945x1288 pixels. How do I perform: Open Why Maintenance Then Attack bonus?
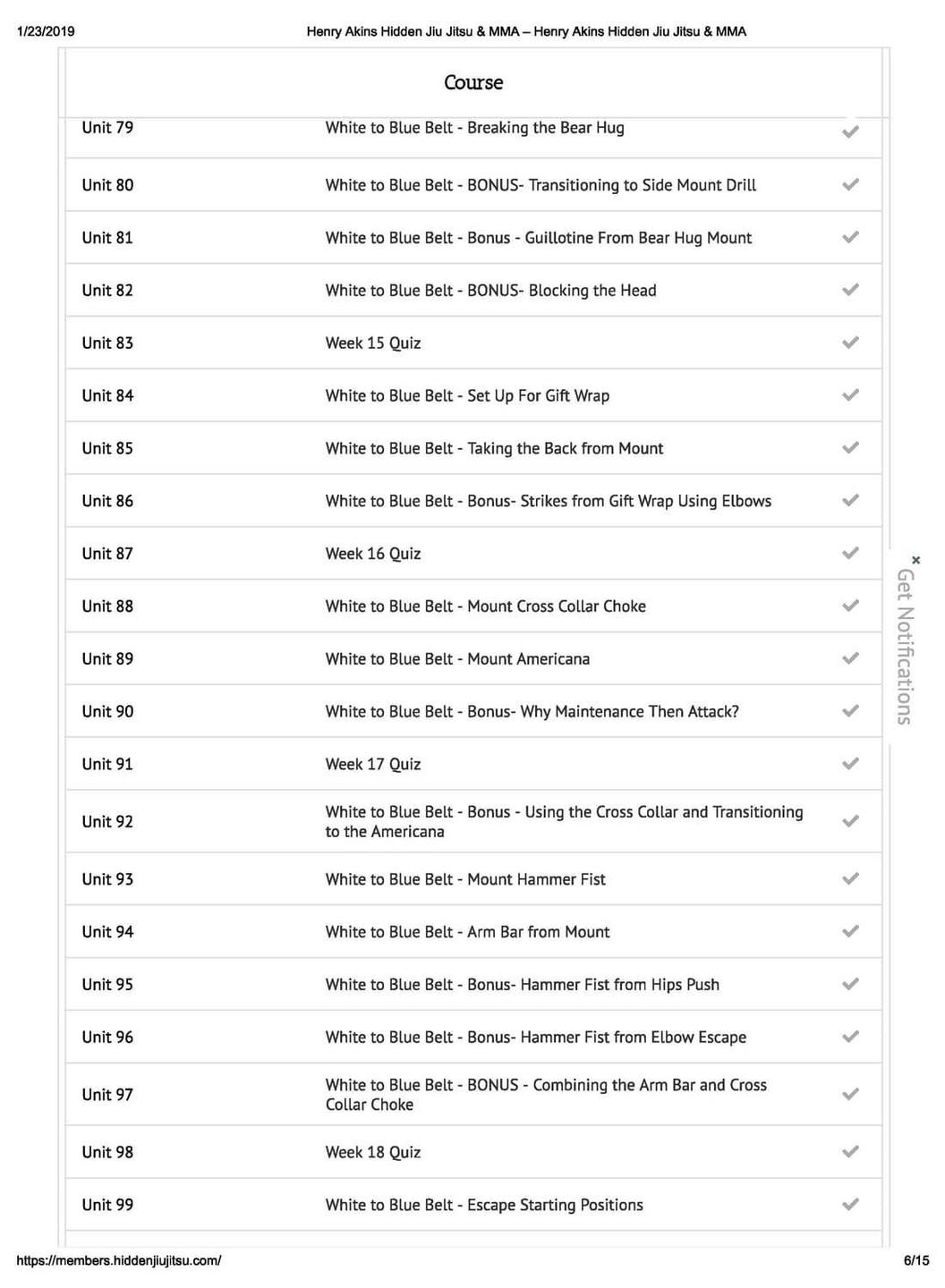[x=532, y=712]
